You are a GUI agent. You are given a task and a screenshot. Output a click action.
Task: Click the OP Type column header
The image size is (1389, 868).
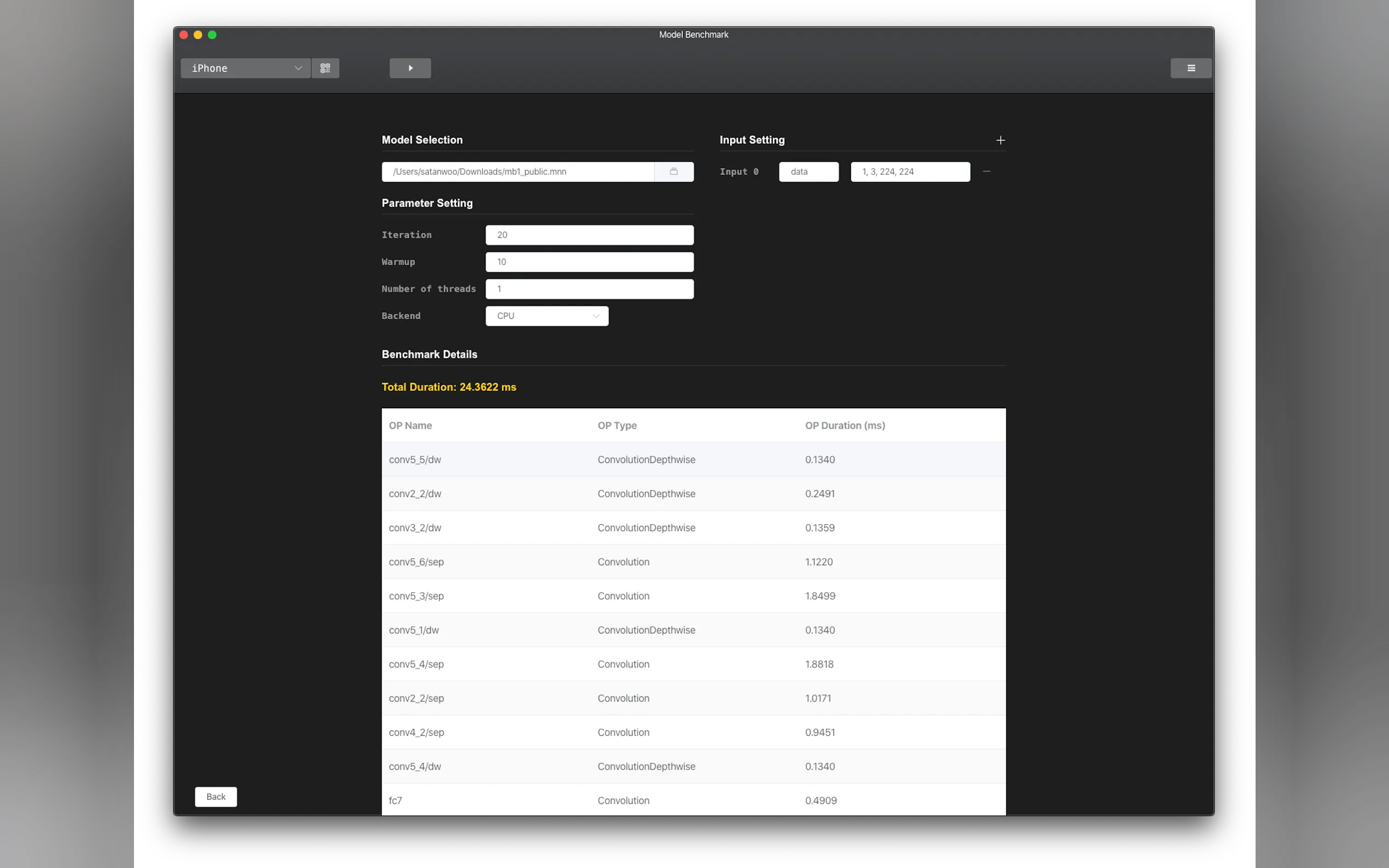click(x=617, y=425)
